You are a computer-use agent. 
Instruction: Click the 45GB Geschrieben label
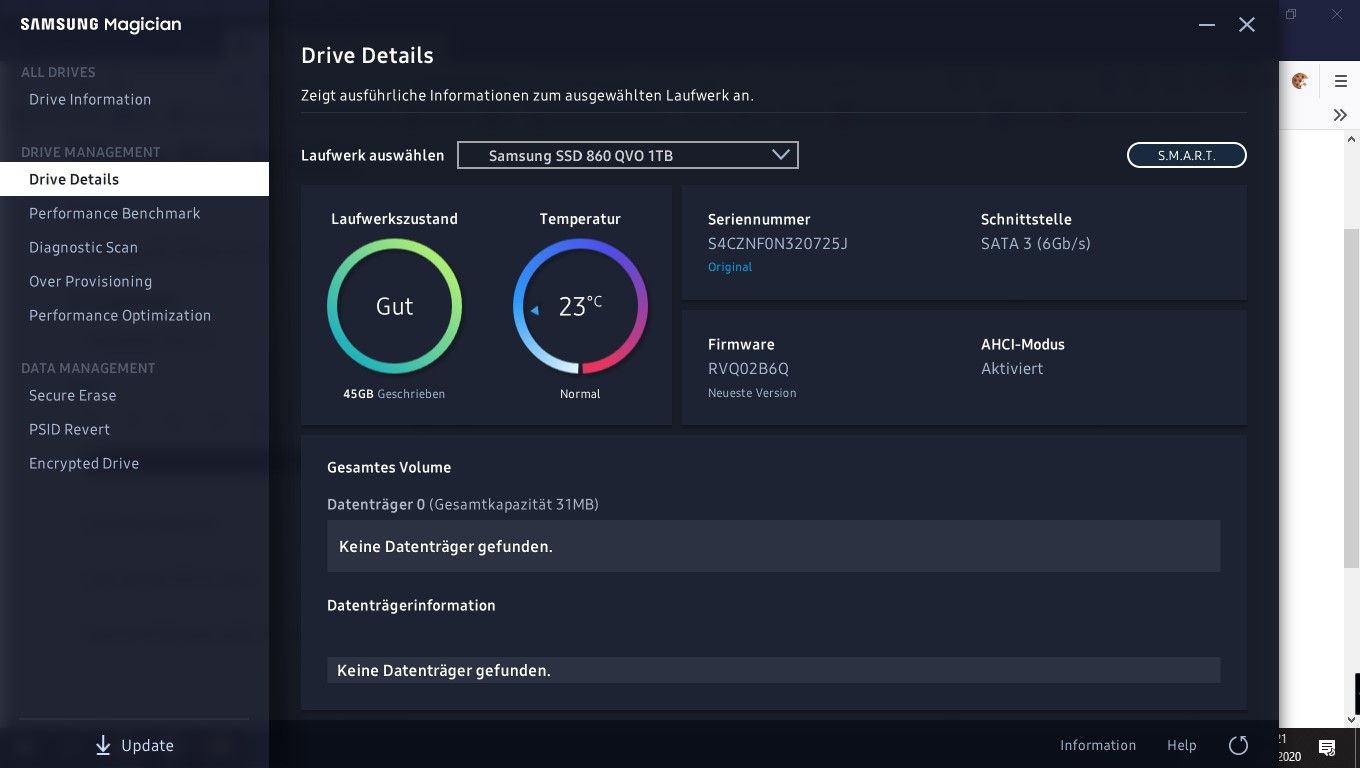394,394
